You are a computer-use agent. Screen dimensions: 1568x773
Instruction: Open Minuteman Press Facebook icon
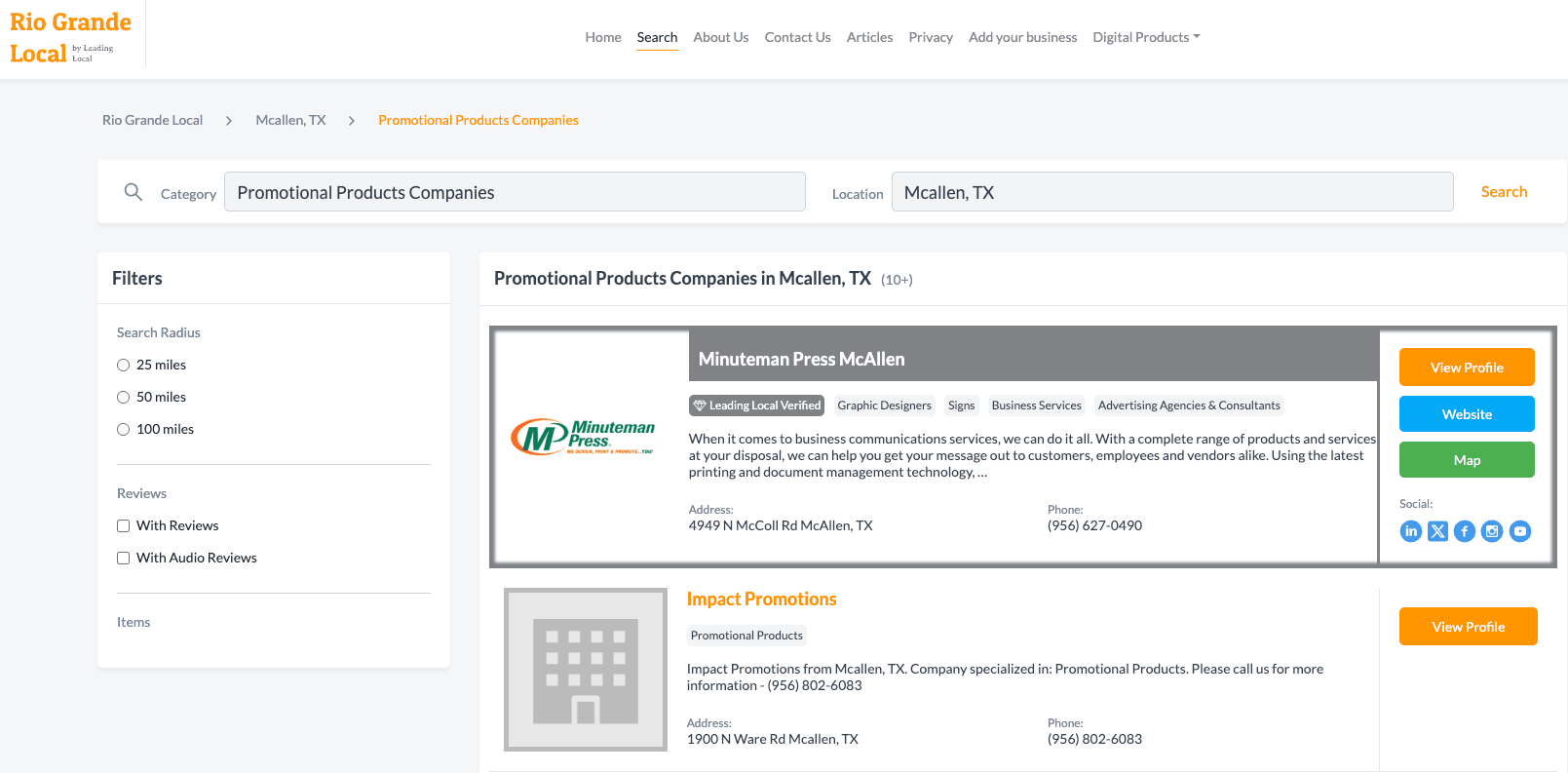click(x=1465, y=531)
